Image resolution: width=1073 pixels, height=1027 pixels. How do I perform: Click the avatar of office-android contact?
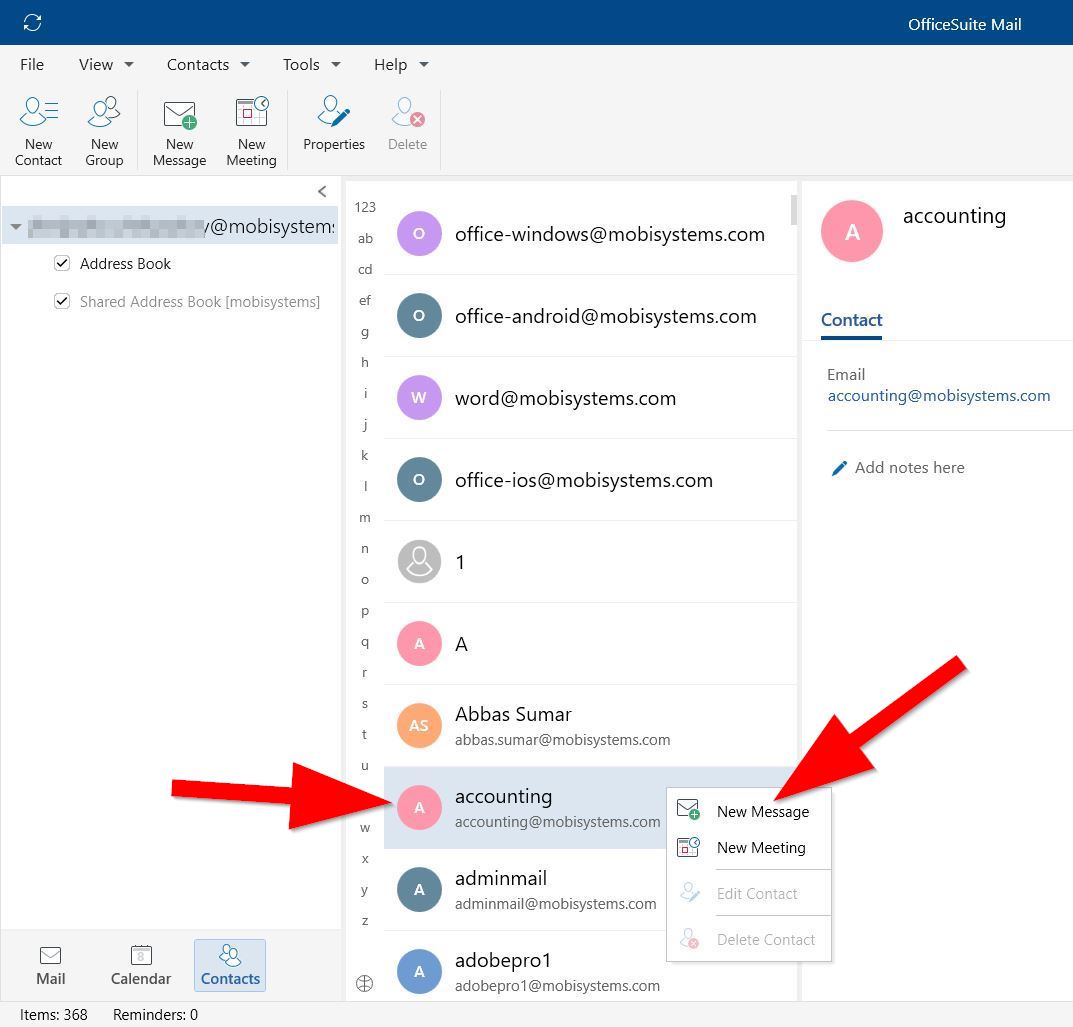(419, 315)
